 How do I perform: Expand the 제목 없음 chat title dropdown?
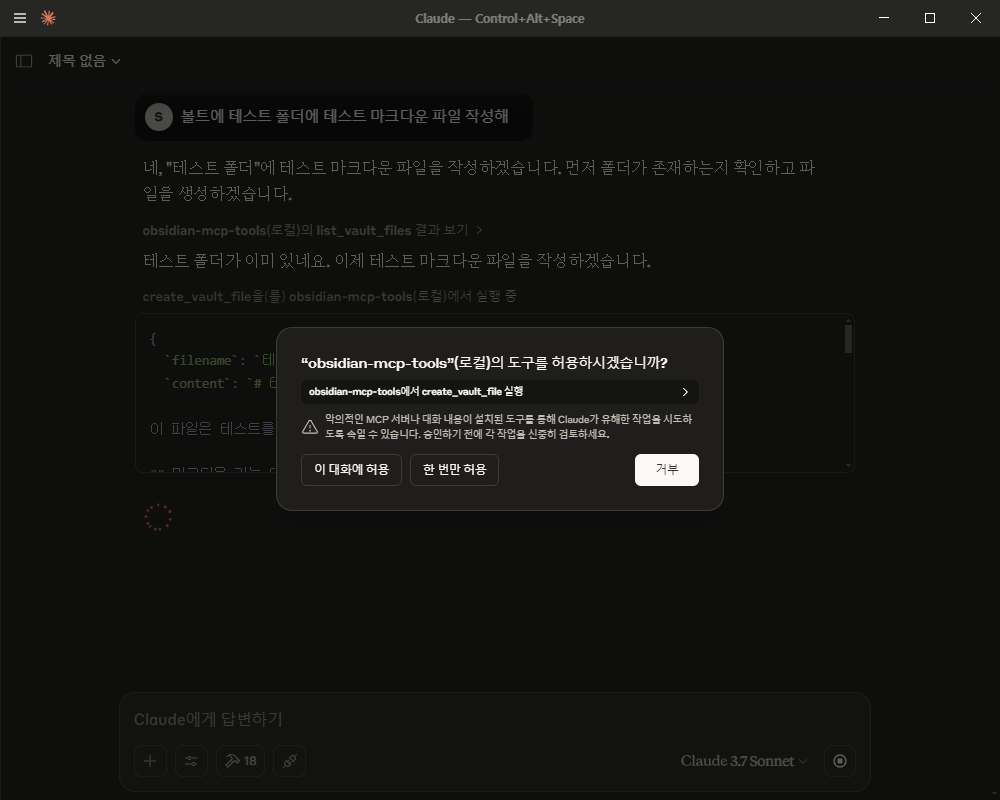click(84, 61)
